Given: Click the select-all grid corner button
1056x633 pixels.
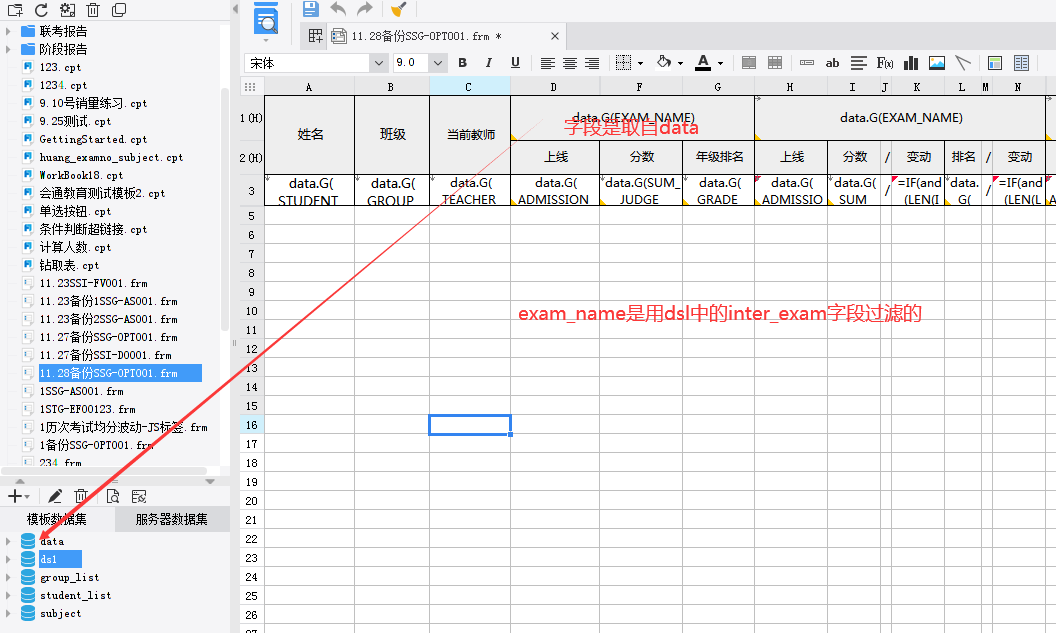Looking at the screenshot, I should 251,87.
